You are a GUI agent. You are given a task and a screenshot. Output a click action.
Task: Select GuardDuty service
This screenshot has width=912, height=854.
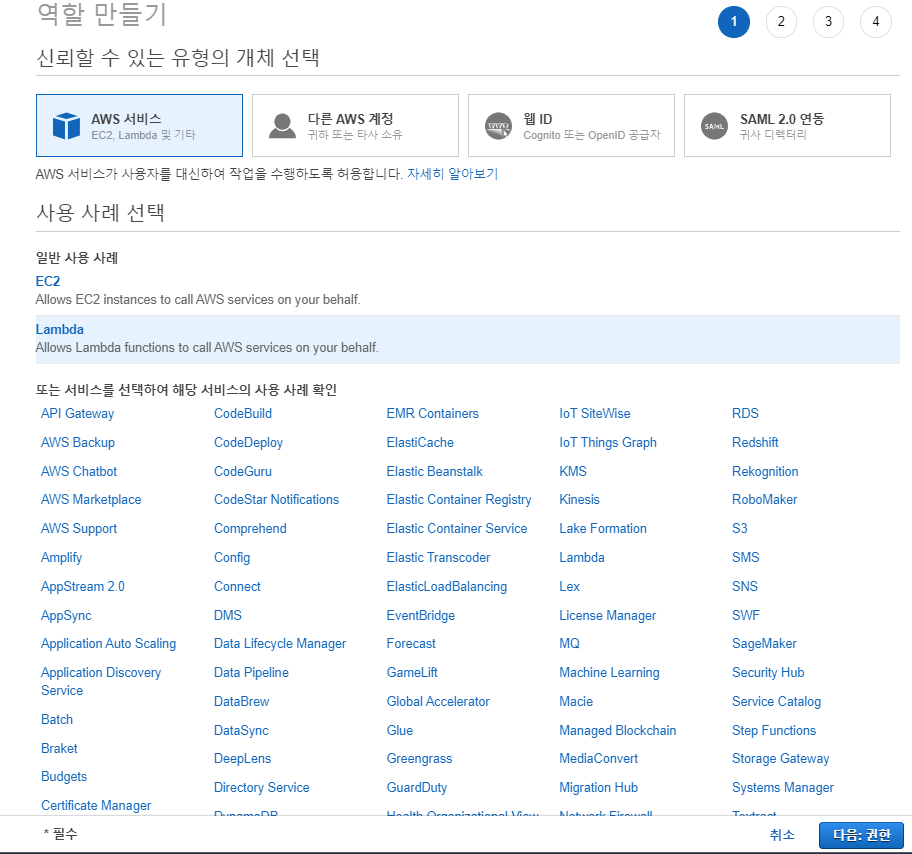click(x=417, y=788)
